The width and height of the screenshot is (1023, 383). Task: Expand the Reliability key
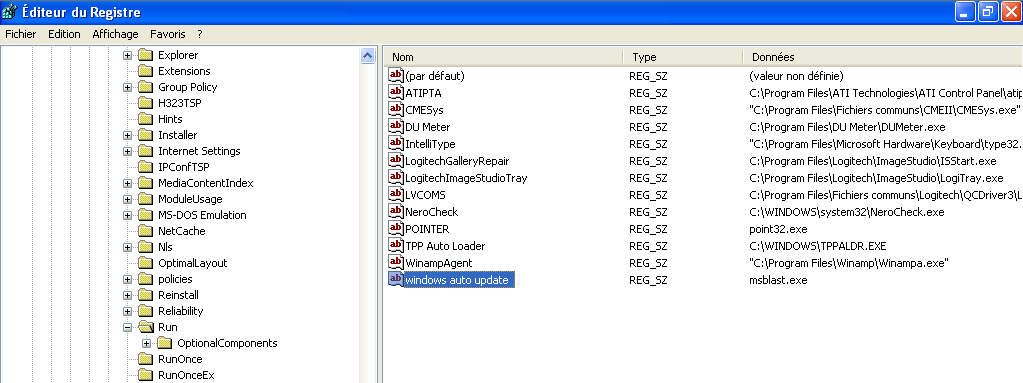[x=127, y=311]
